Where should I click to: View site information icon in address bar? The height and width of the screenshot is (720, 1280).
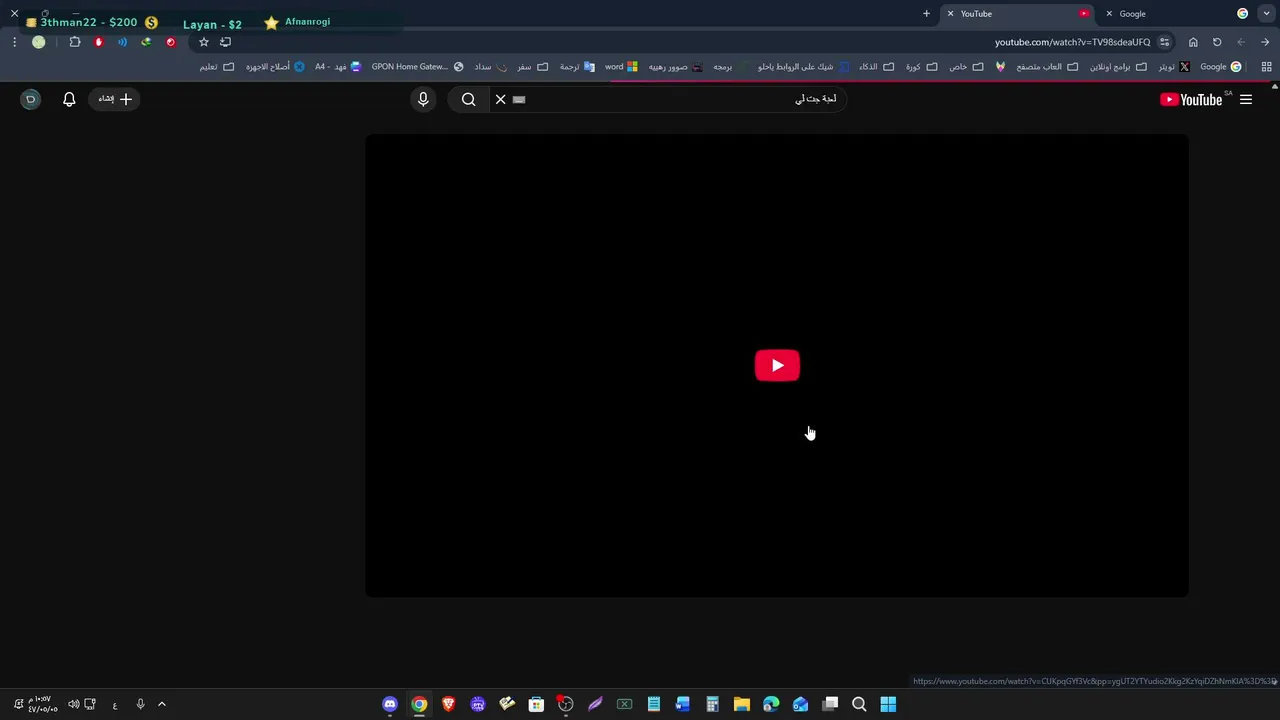pos(1165,42)
